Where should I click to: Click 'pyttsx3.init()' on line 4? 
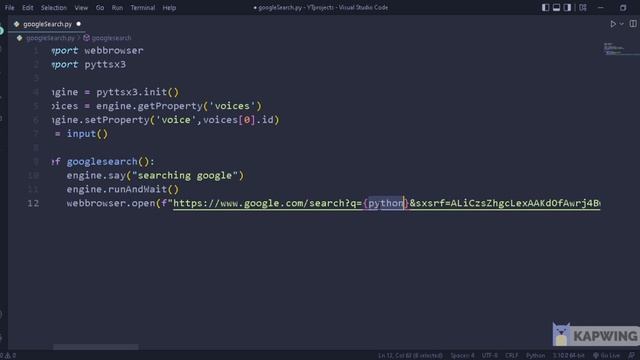138,92
